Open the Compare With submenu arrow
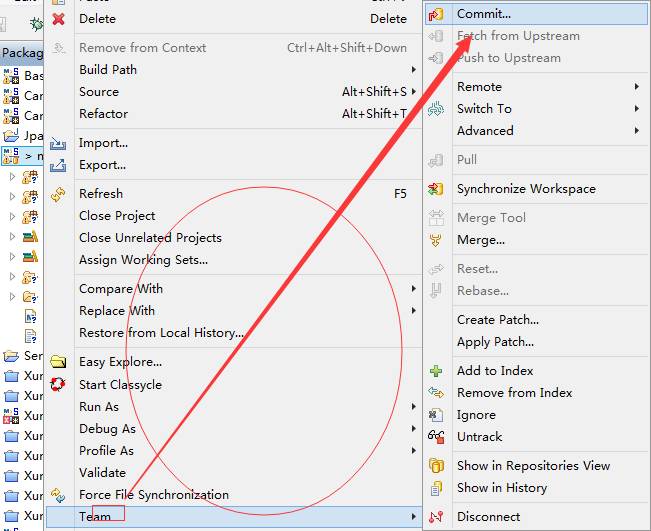Image resolution: width=651 pixels, height=531 pixels. coord(414,289)
